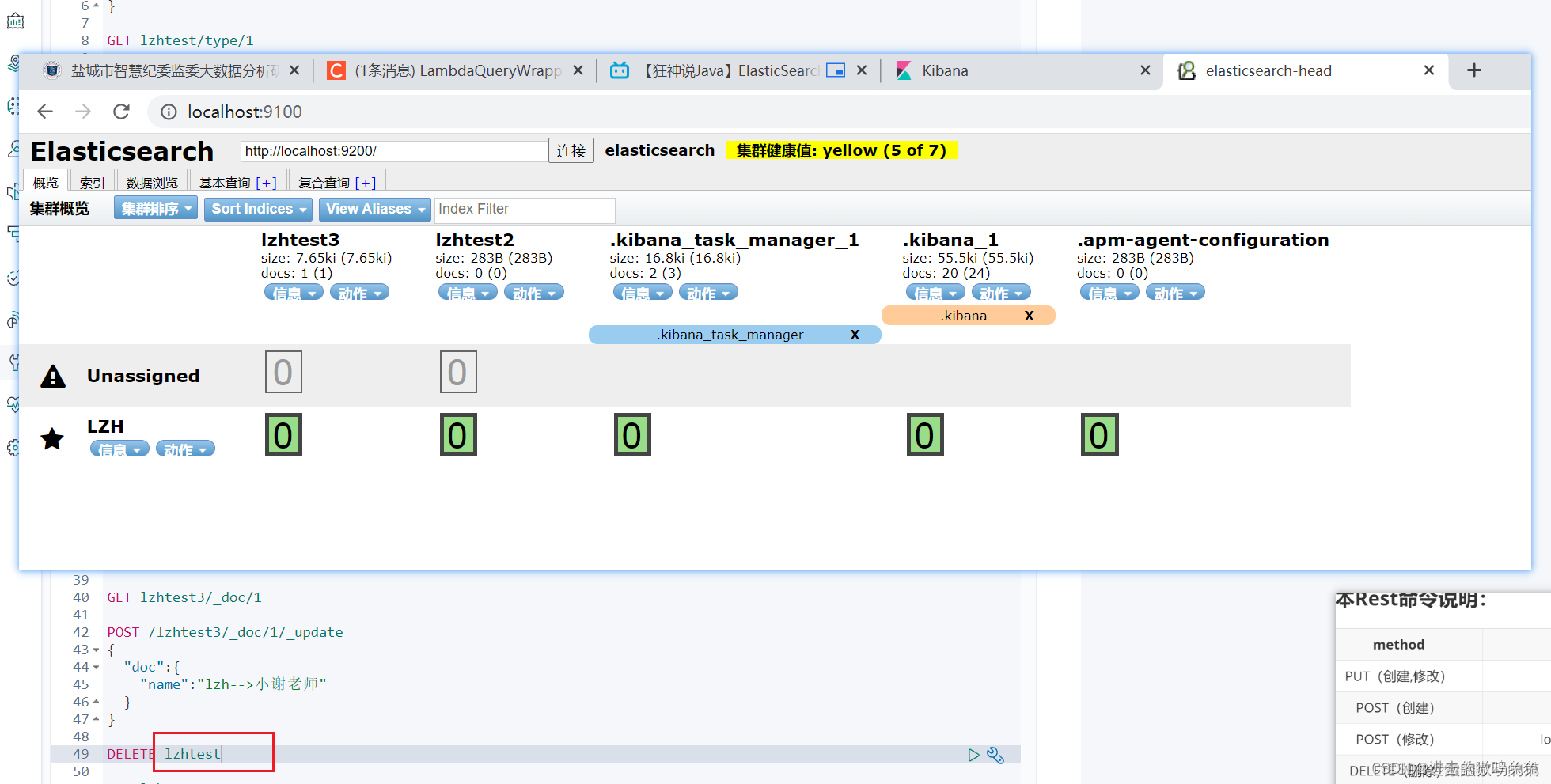Click the http://localhost:9200/ connection URL field
The image size is (1551, 784).
[394, 151]
